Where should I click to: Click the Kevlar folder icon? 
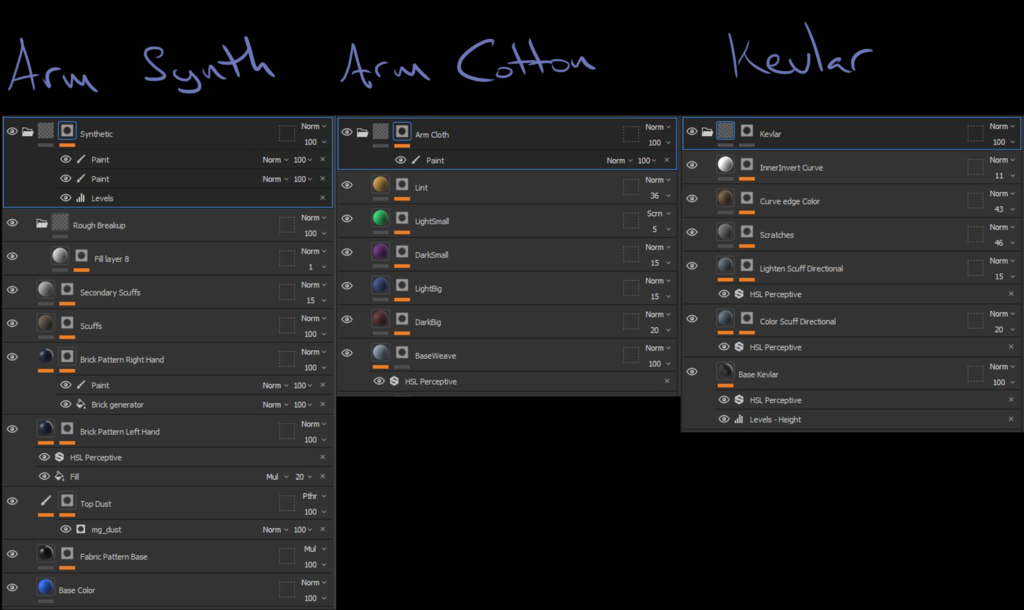pyautogui.click(x=707, y=132)
